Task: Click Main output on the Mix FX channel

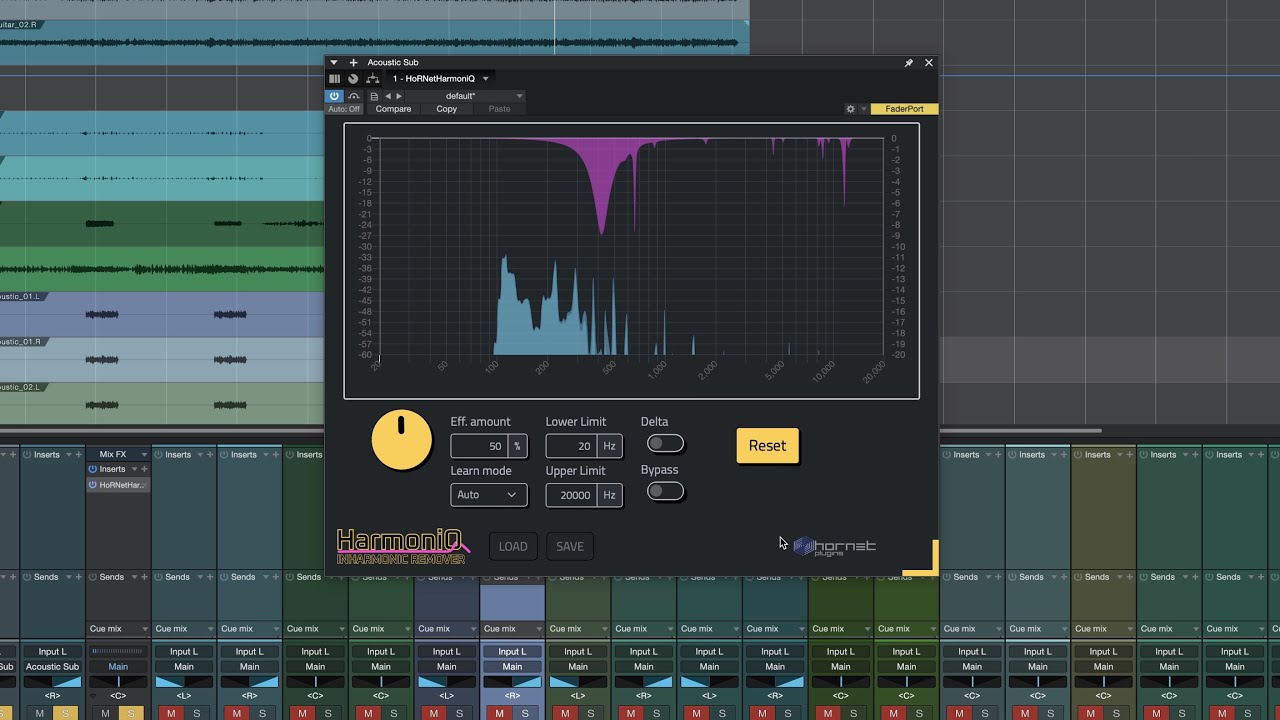Action: tap(118, 667)
